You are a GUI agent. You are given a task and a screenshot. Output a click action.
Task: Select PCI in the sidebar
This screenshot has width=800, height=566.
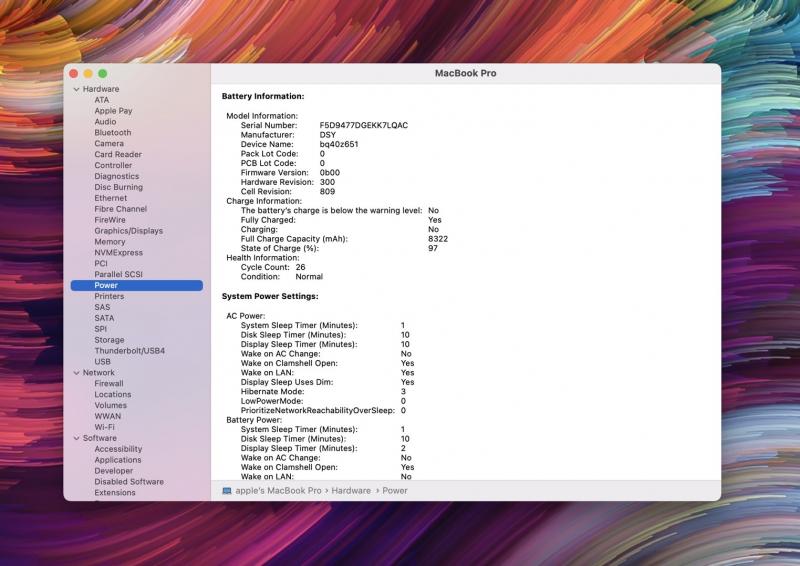(101, 263)
